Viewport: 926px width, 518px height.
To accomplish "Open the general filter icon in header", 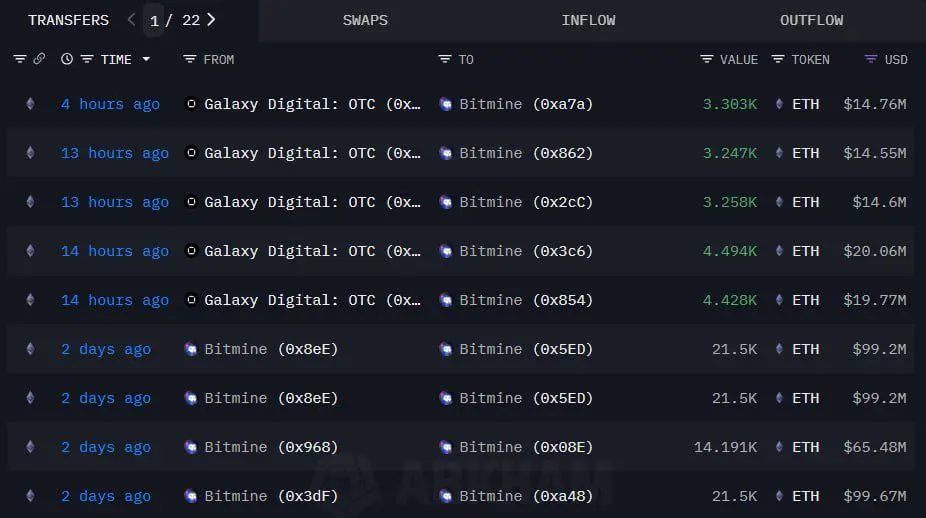I will click(20, 59).
